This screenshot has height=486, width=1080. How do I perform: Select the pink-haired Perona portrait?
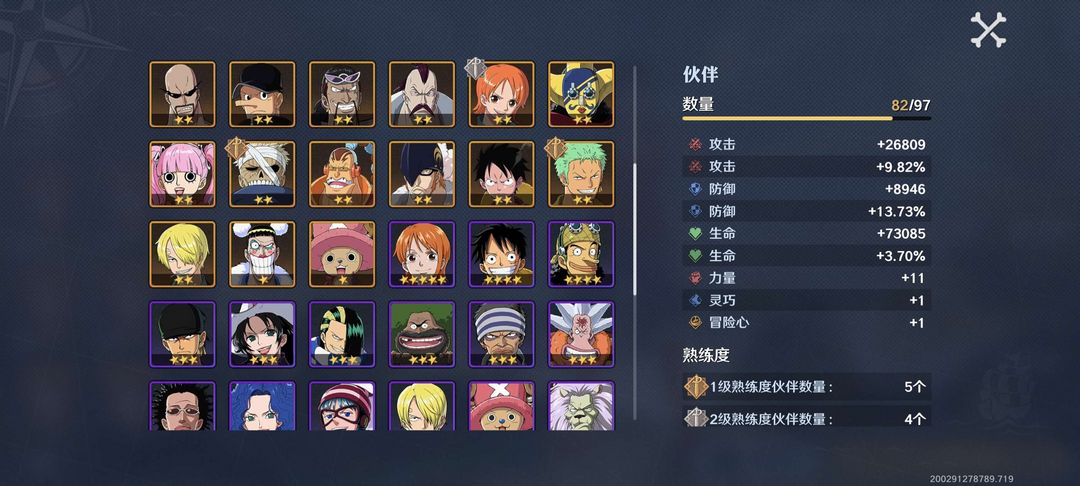point(183,174)
